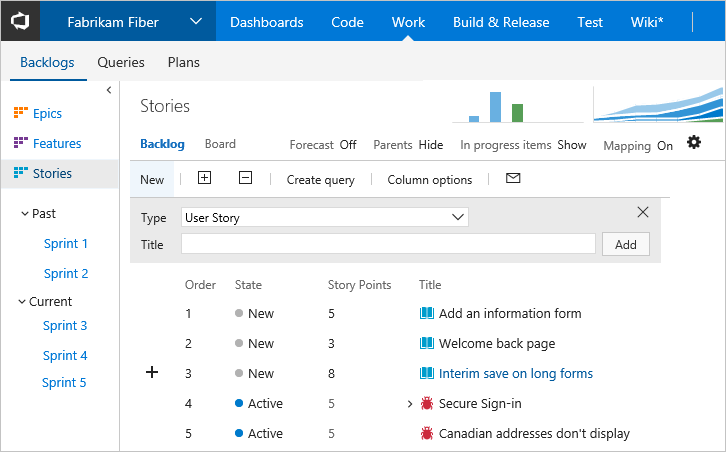Screen dimensions: 726x452
Task: Expand the Secure Sign-in row chevron
Action: pyautogui.click(x=410, y=404)
